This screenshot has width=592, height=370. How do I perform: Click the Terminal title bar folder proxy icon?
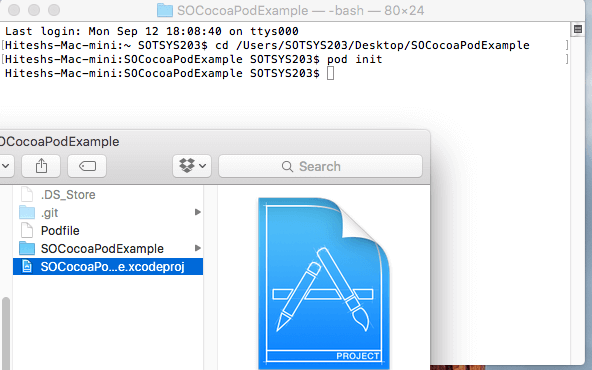[x=165, y=10]
